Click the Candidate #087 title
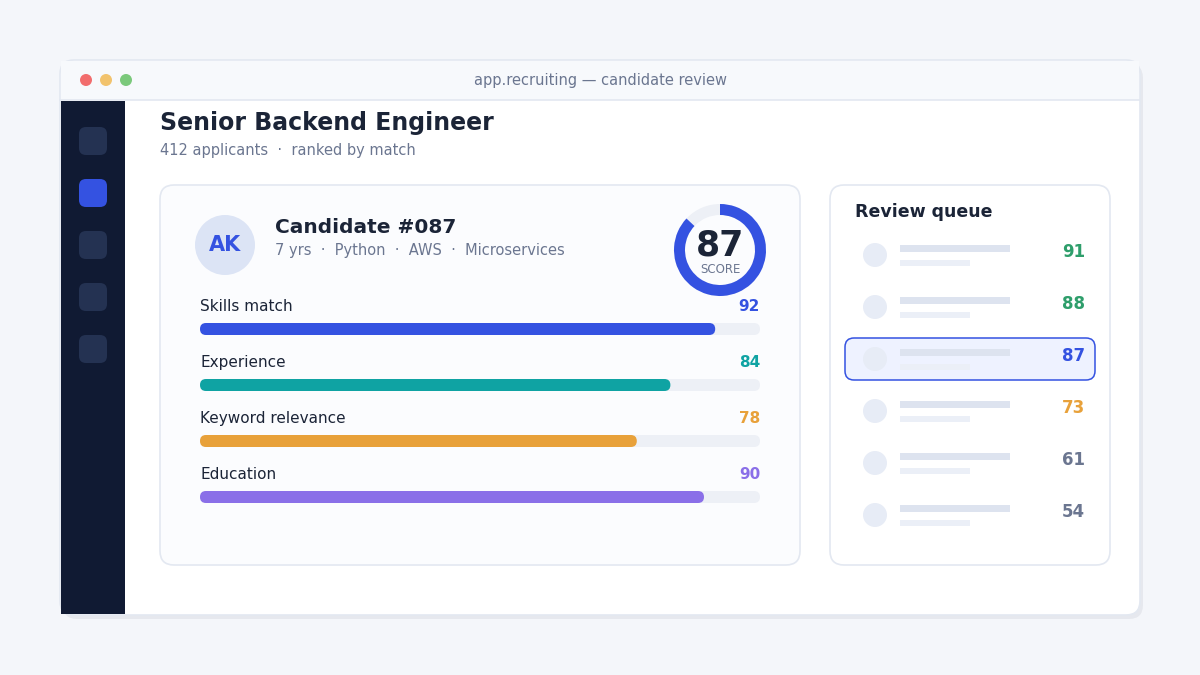This screenshot has width=1200, height=675. 365,227
